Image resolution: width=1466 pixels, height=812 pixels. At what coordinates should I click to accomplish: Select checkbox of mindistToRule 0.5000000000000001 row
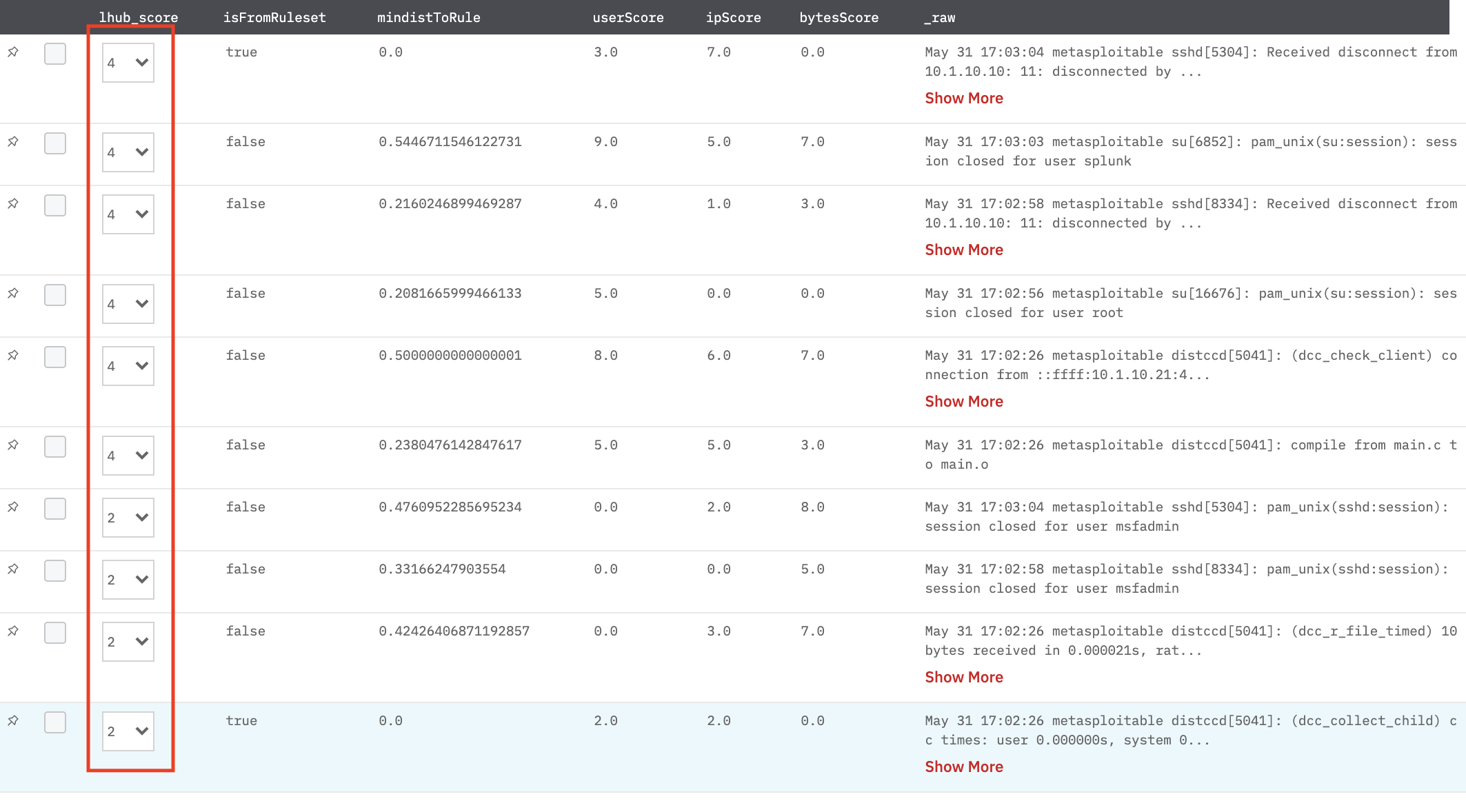click(55, 357)
